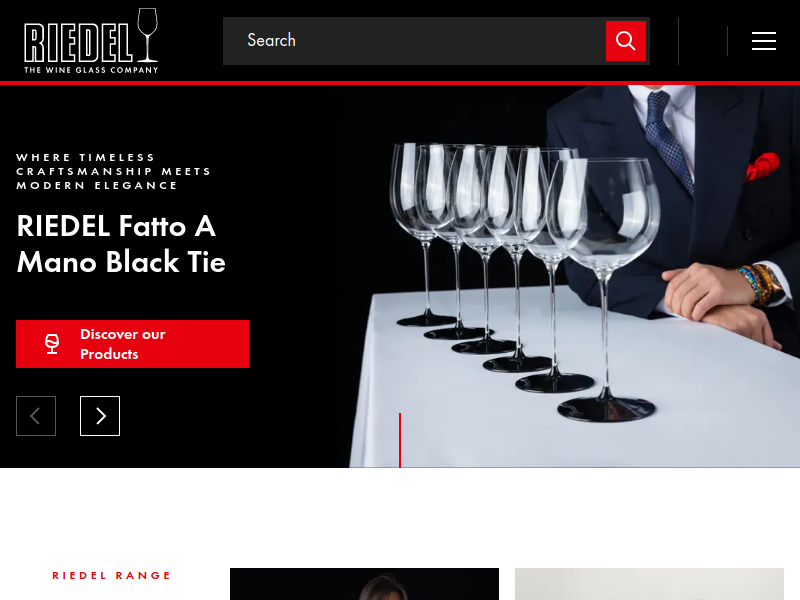800x600 pixels.
Task: Open RIEDEL Fatto A Mano Black Tie heading
Action: tap(121, 244)
